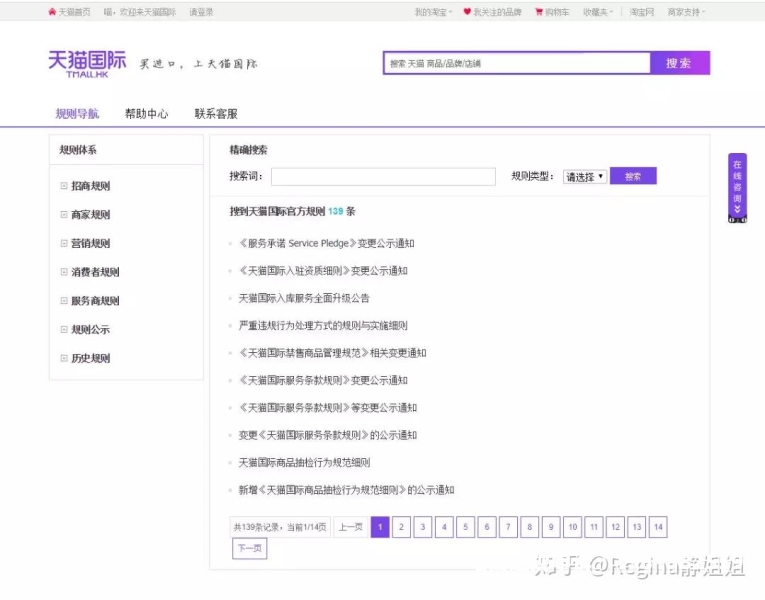Open 严重违规行为处理方式的规则与实施细则

[x=323, y=325]
